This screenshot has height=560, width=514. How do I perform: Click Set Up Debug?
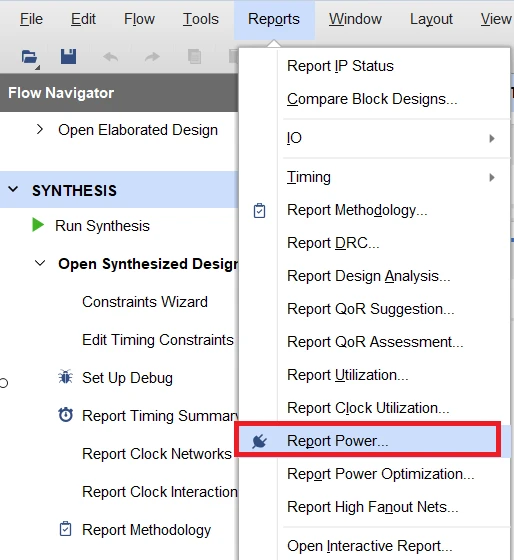pyautogui.click(x=127, y=378)
